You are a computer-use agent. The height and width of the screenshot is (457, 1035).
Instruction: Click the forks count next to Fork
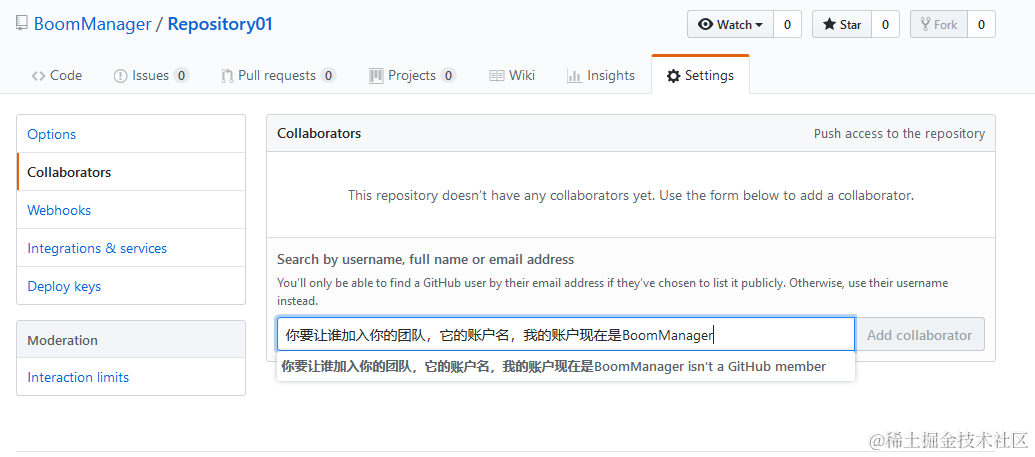pyautogui.click(x=982, y=24)
